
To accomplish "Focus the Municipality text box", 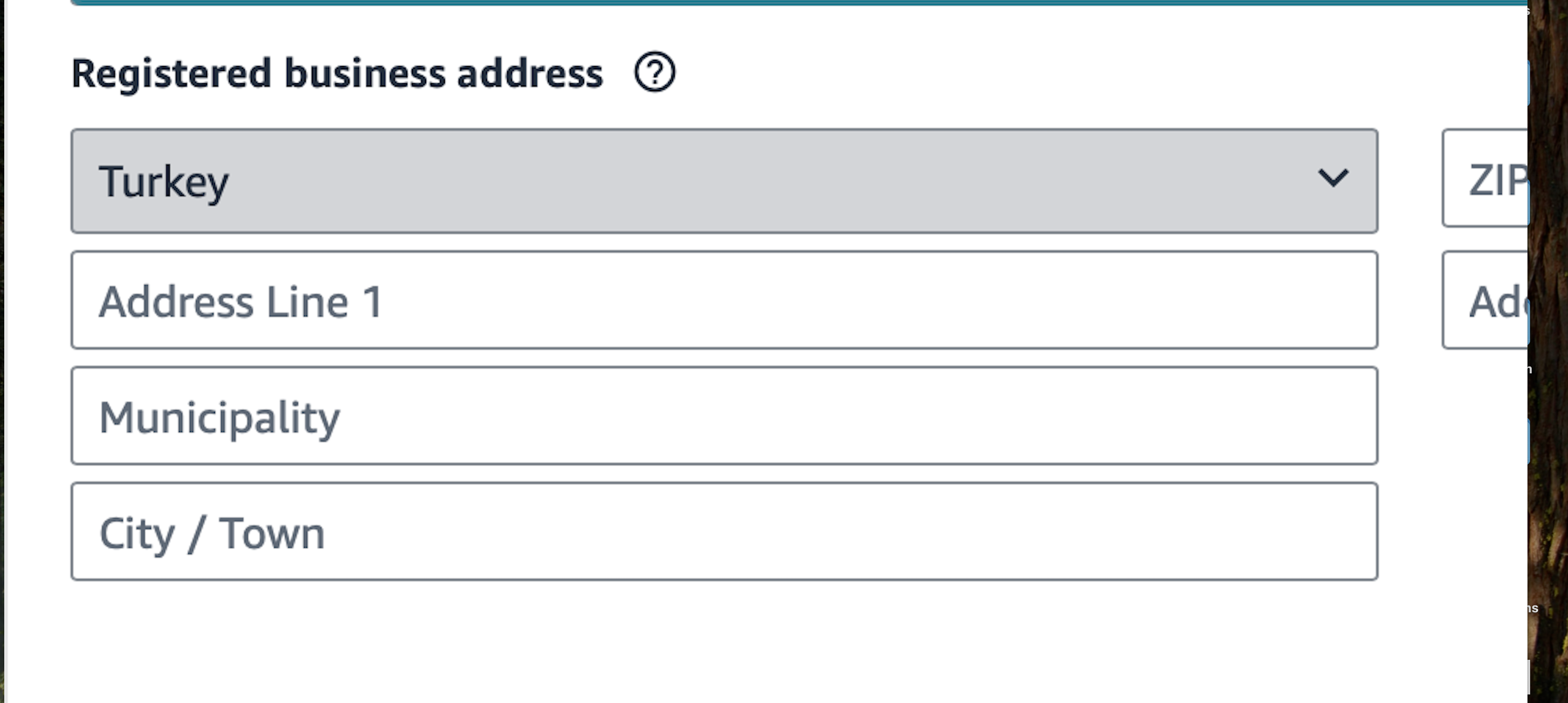I will click(724, 416).
